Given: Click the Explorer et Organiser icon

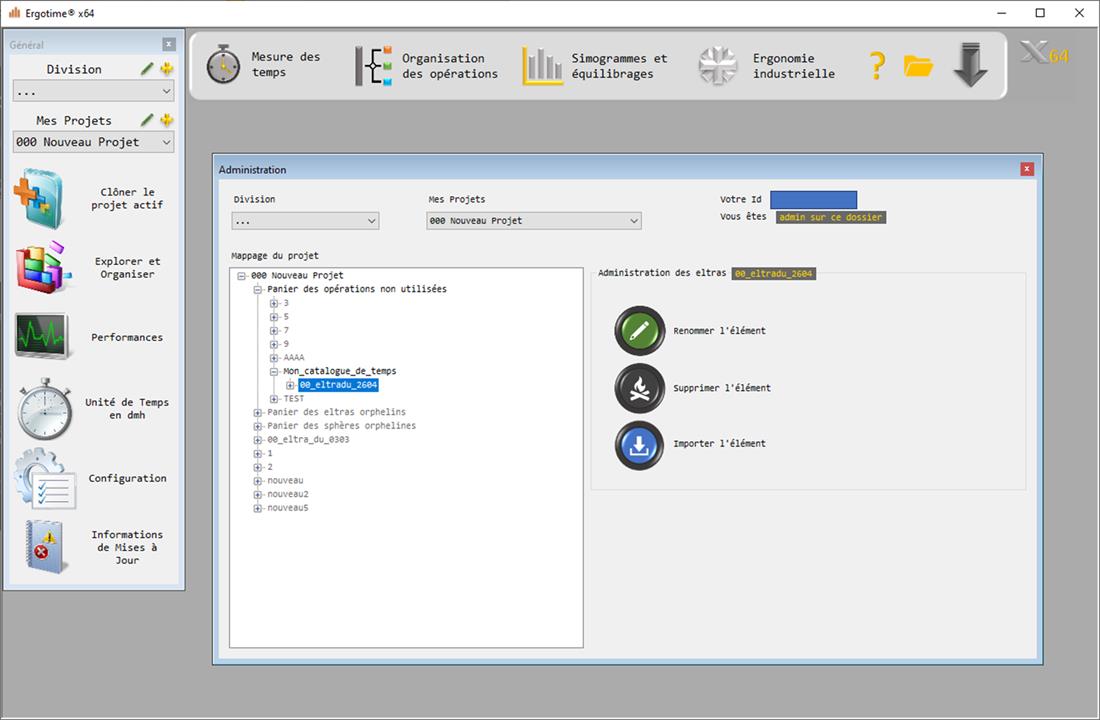Looking at the screenshot, I should click(42, 267).
